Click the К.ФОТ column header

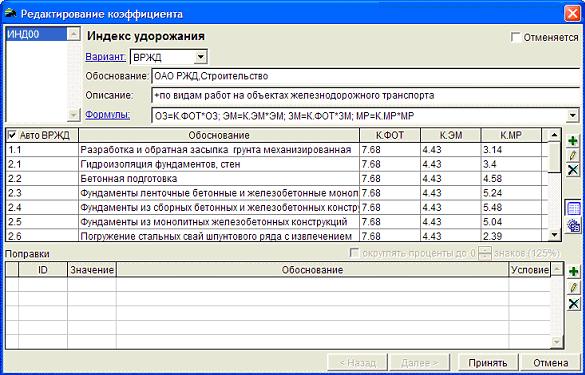(390, 135)
